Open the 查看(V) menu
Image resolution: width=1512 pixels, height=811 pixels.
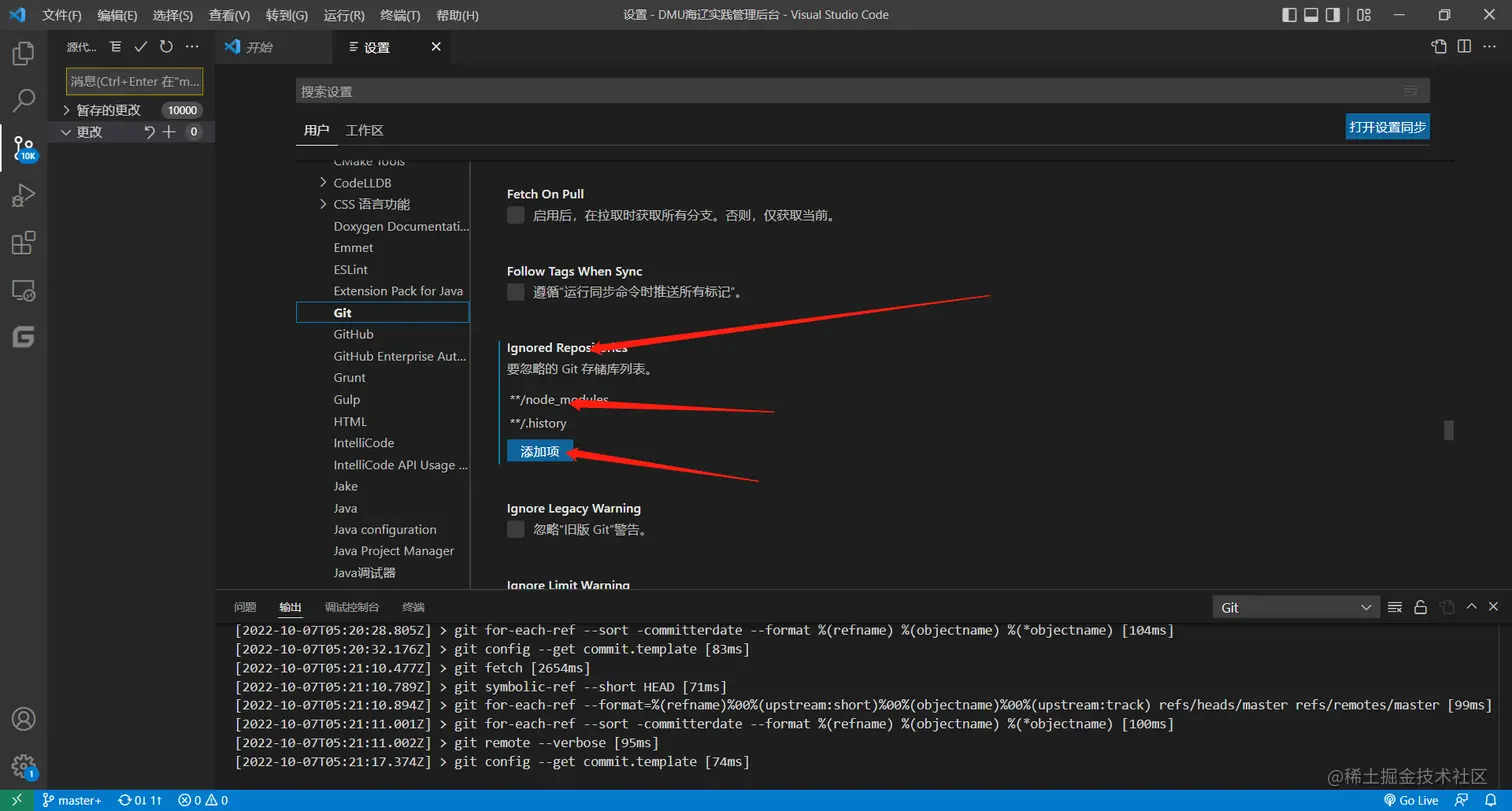pyautogui.click(x=229, y=15)
